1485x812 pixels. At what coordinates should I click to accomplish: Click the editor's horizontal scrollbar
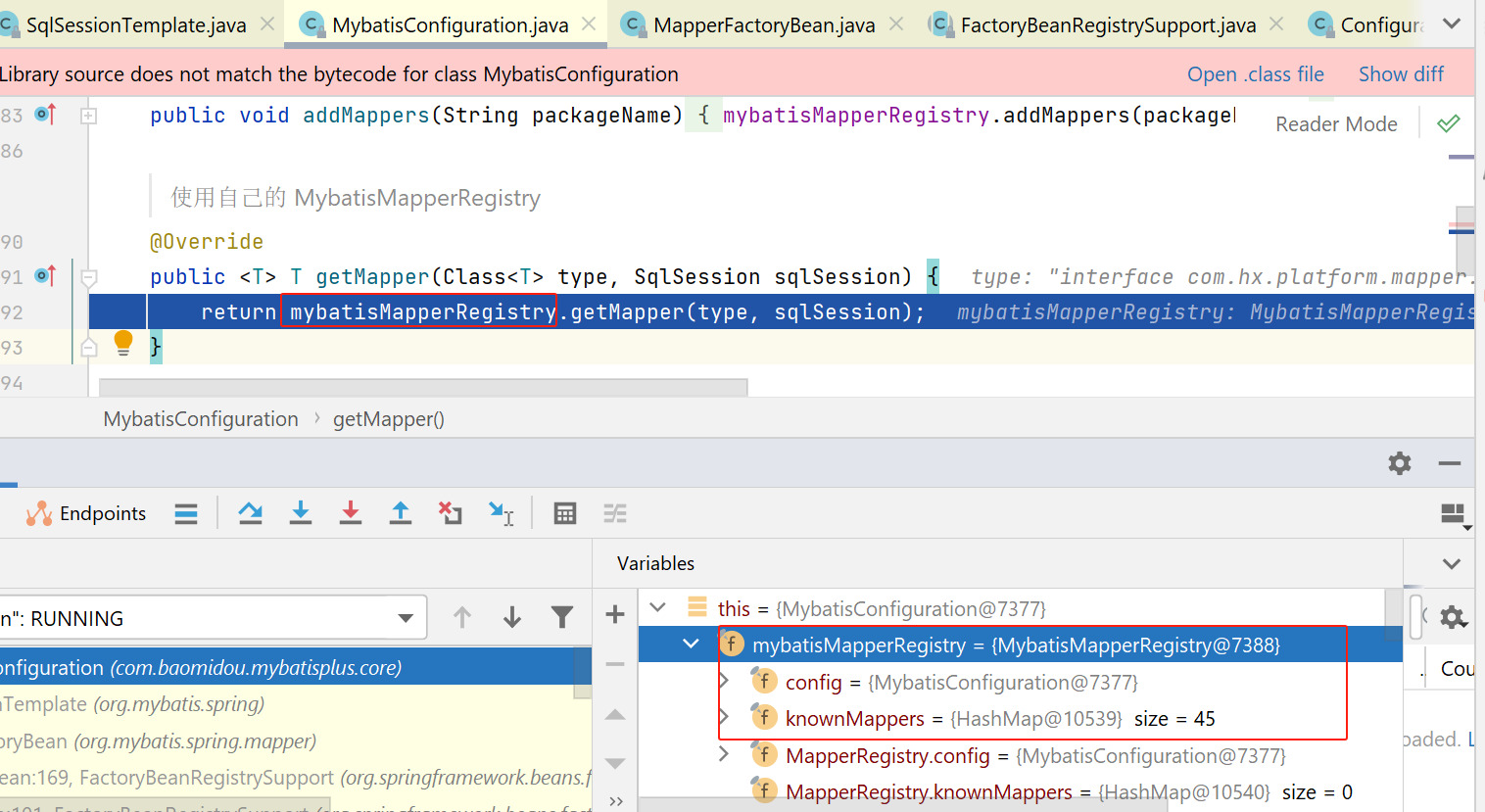(423, 387)
